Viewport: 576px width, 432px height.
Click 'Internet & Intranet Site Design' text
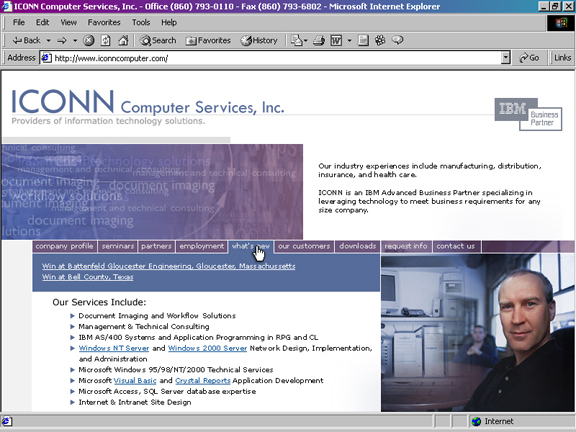[x=135, y=402]
